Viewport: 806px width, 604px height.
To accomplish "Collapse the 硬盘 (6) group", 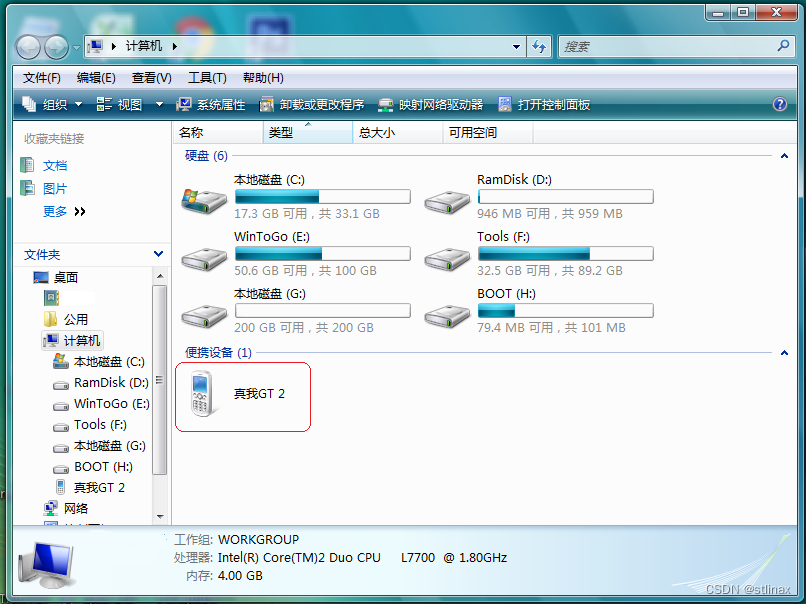I will tap(784, 156).
